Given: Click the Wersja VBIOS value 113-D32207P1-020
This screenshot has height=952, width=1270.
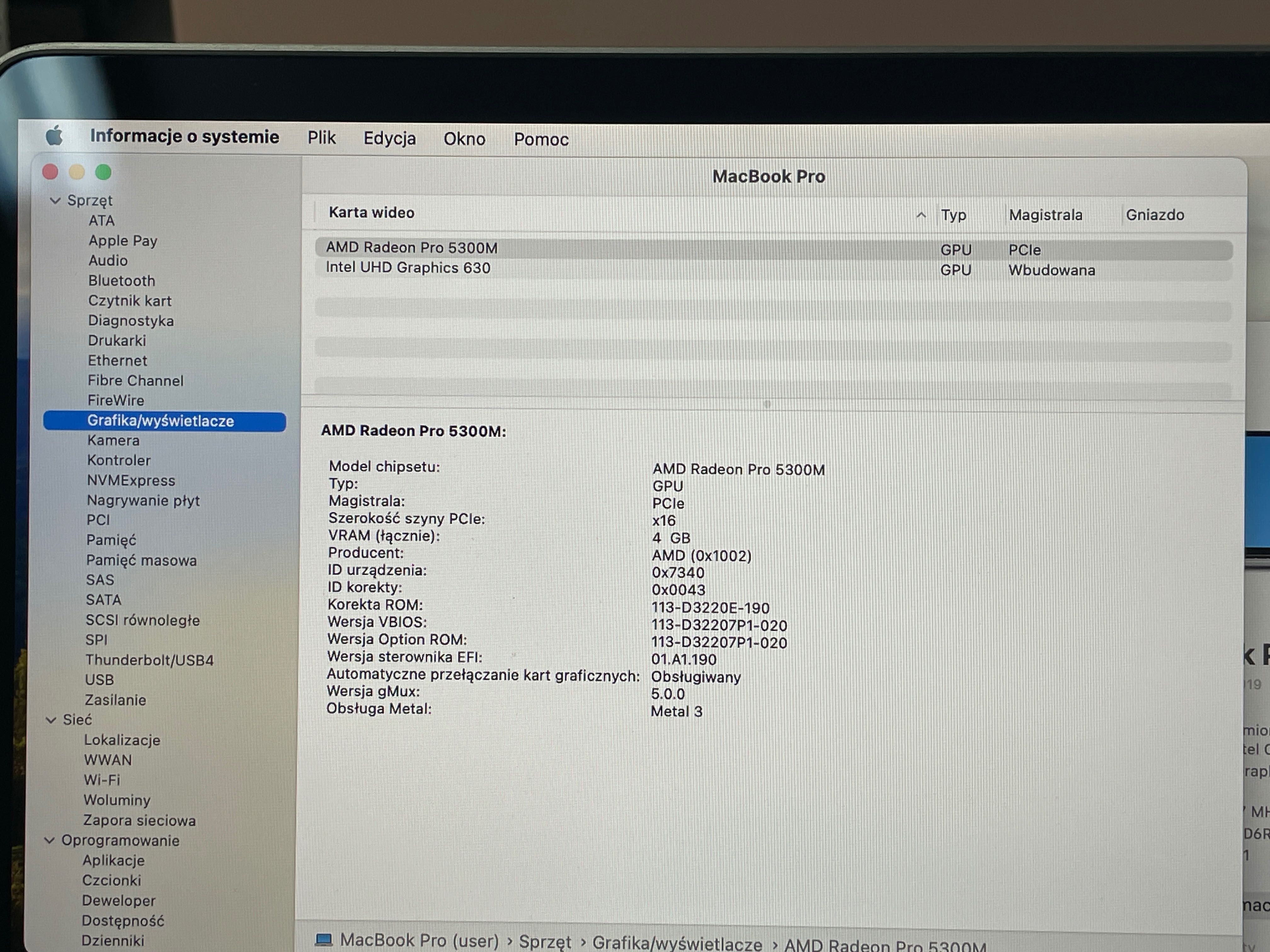Looking at the screenshot, I should (x=719, y=626).
